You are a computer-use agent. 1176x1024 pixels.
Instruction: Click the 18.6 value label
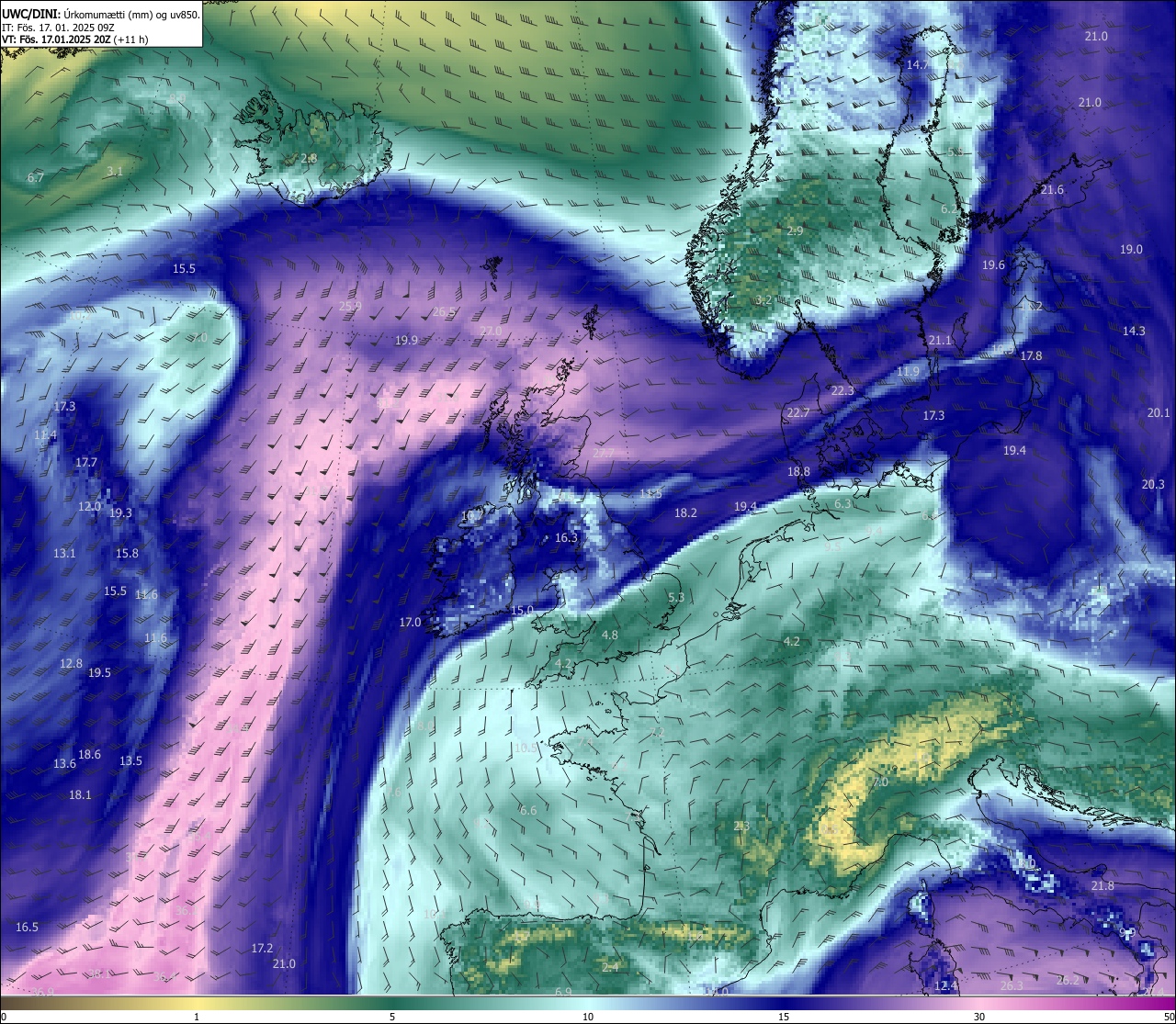coord(89,755)
